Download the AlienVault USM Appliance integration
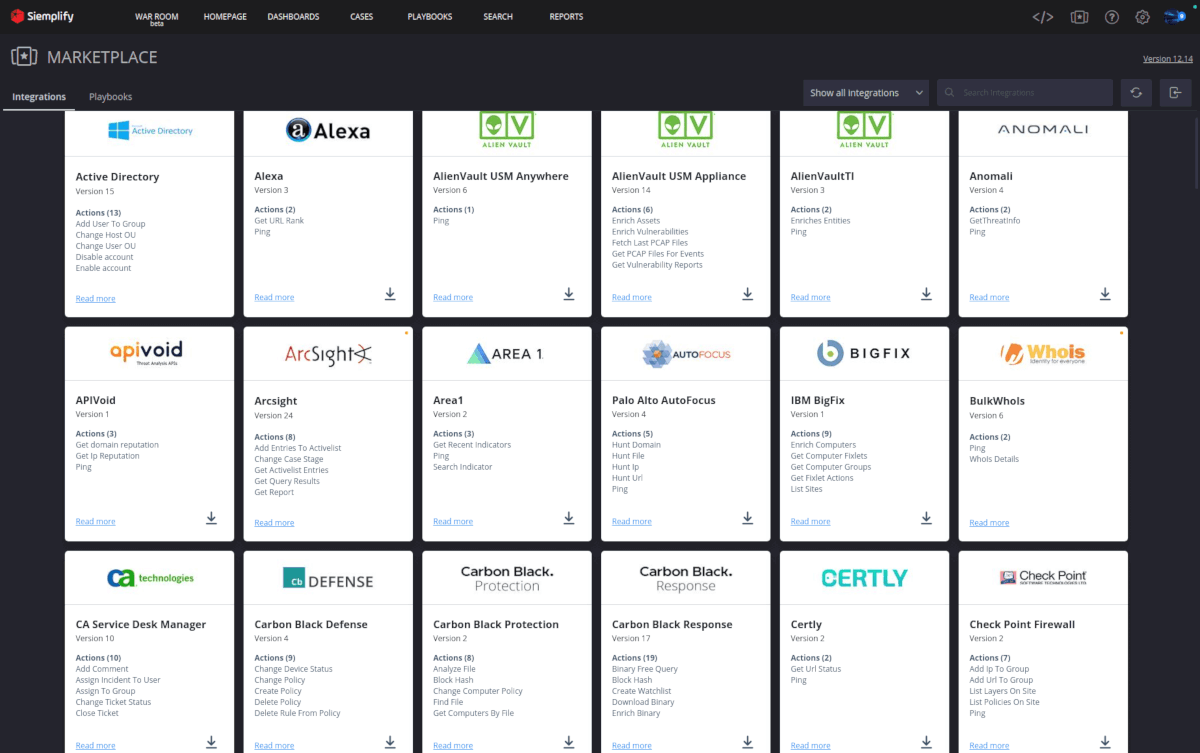Screen dimensions: 1200x753 click(x=747, y=294)
